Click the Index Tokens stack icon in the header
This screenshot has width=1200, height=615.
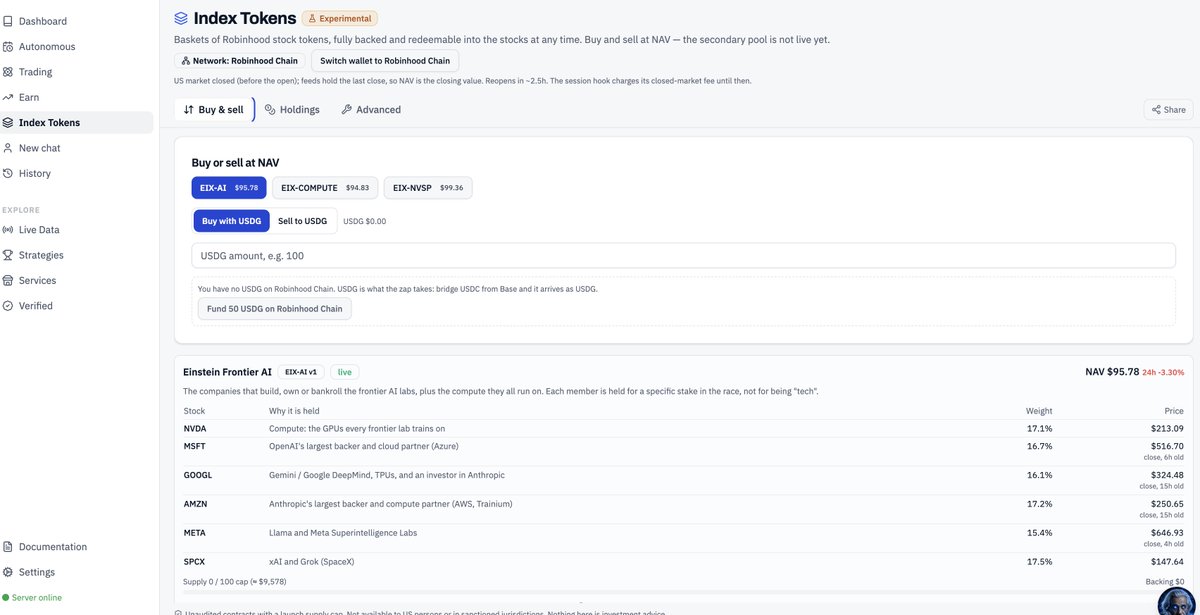(181, 18)
